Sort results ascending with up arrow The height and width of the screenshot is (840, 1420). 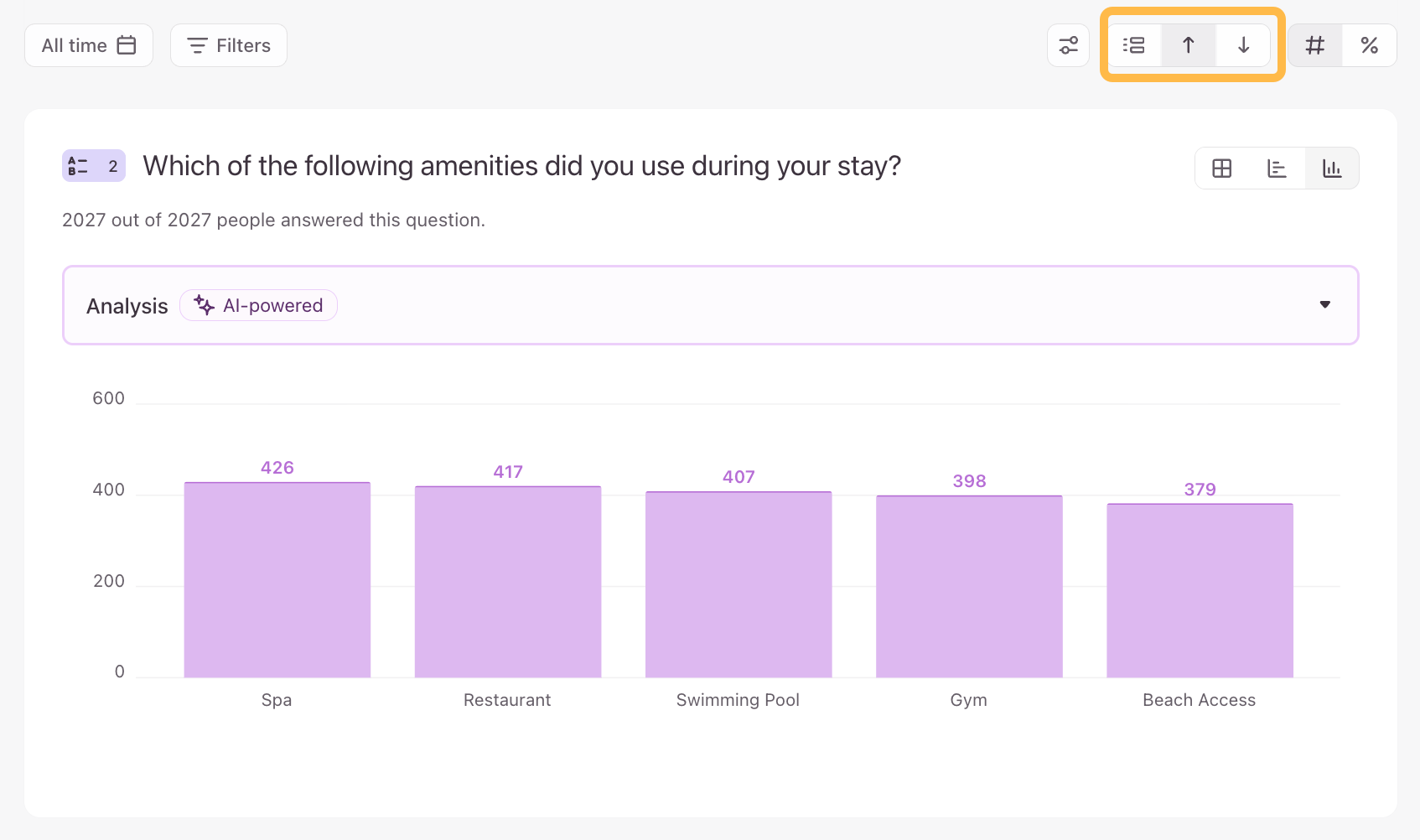point(1189,45)
